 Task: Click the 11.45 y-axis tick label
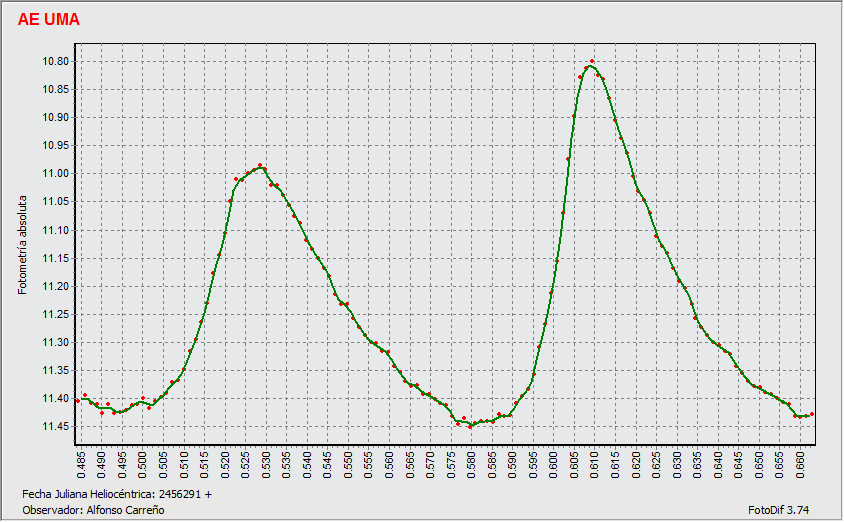point(54,427)
